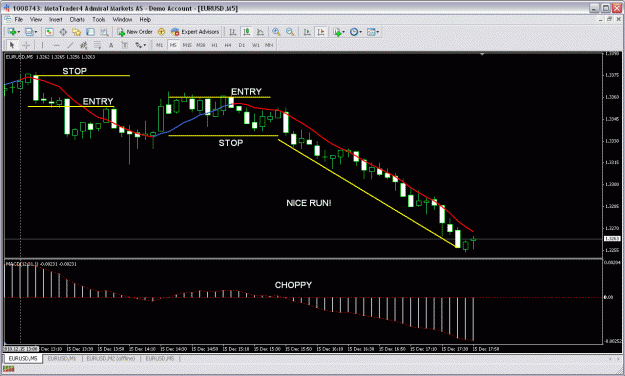
Task: Open the Terminal panel icon
Action: (x=90, y=32)
